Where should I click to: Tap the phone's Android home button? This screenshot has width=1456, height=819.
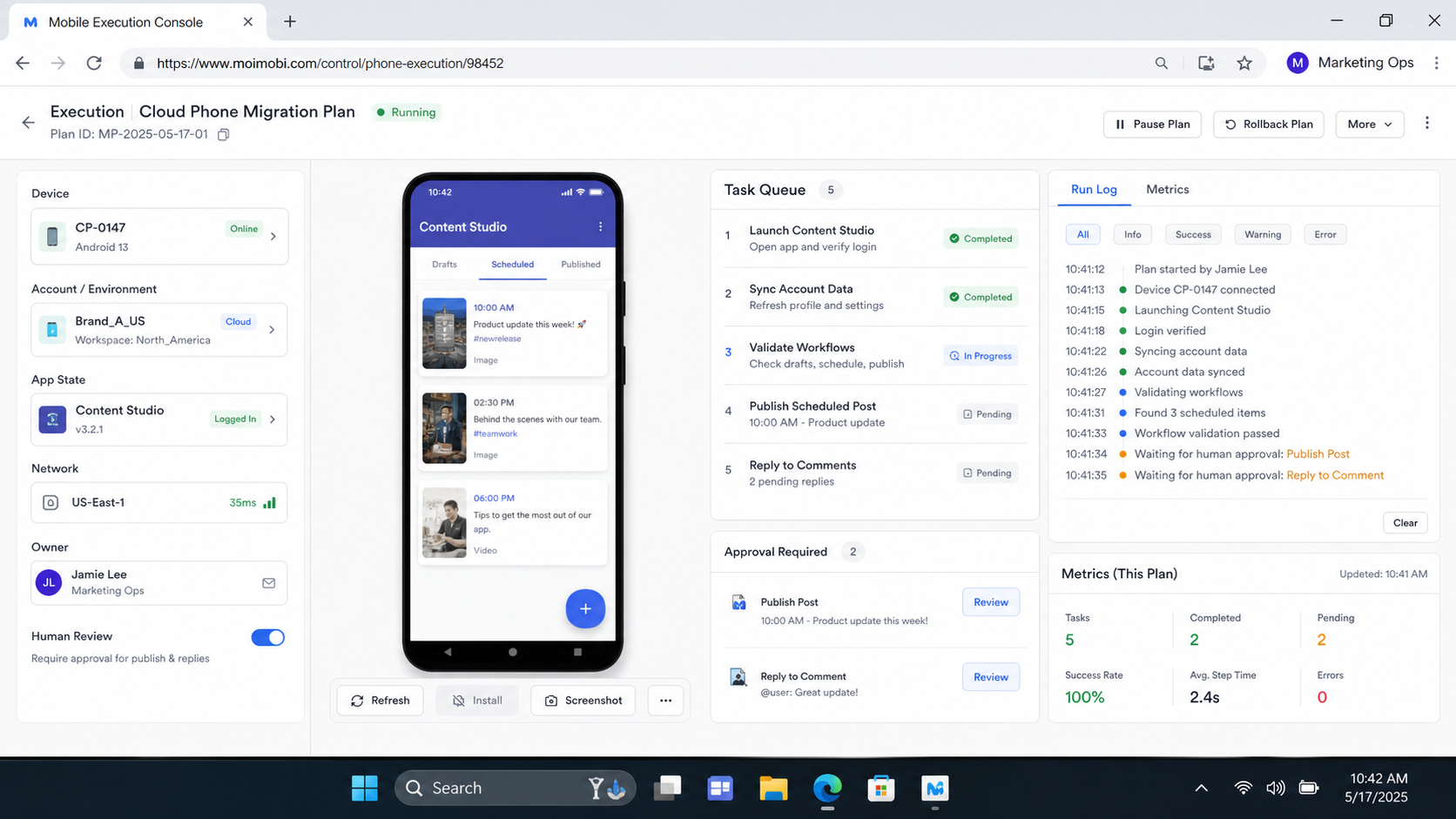(513, 652)
